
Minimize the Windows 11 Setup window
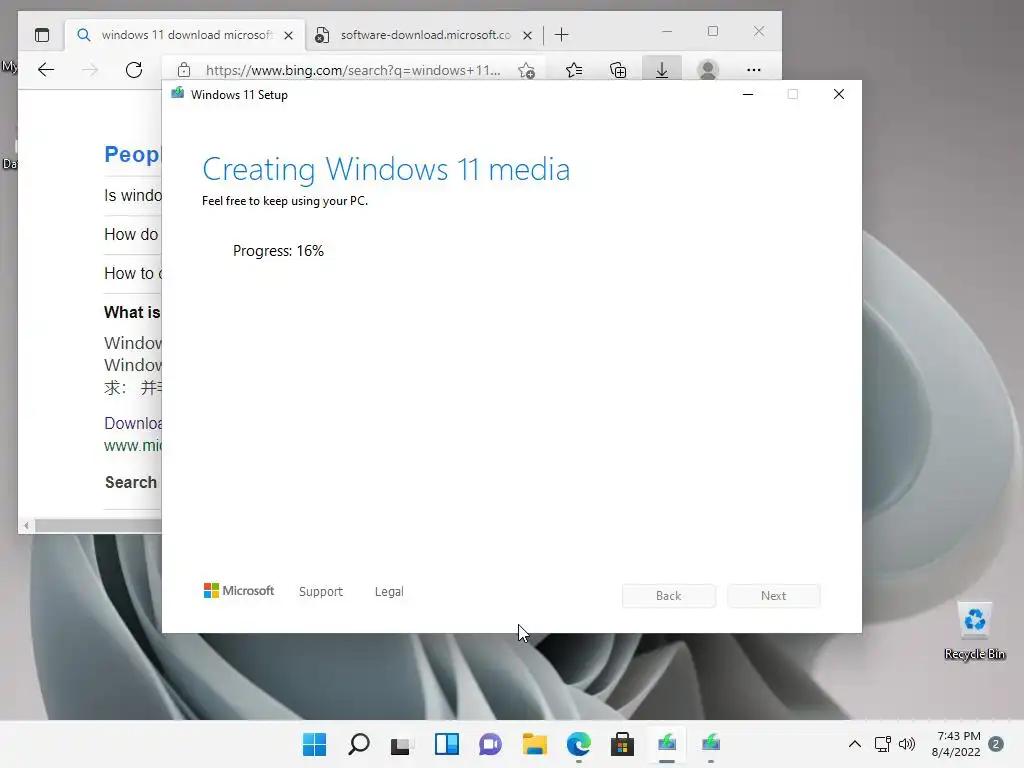748,95
